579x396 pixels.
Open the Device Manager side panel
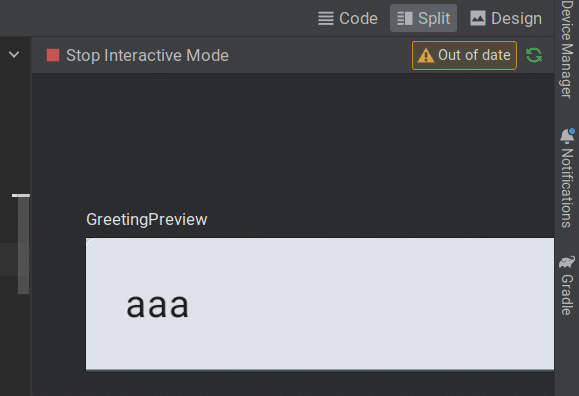coord(567,49)
